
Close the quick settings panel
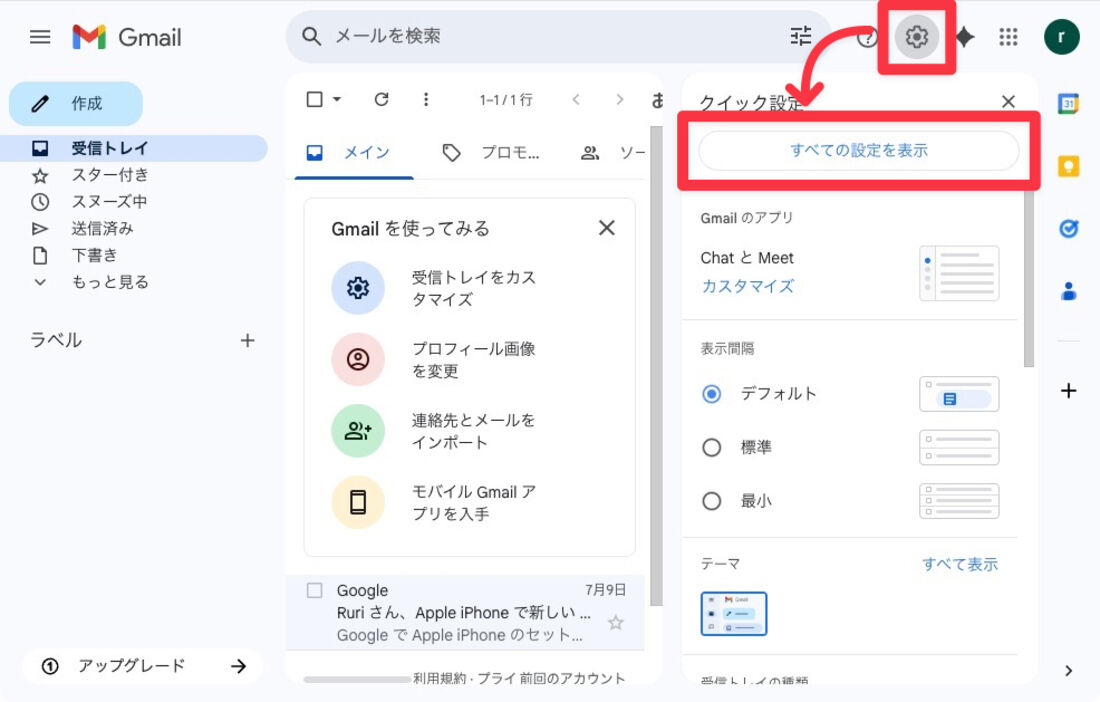(1008, 102)
